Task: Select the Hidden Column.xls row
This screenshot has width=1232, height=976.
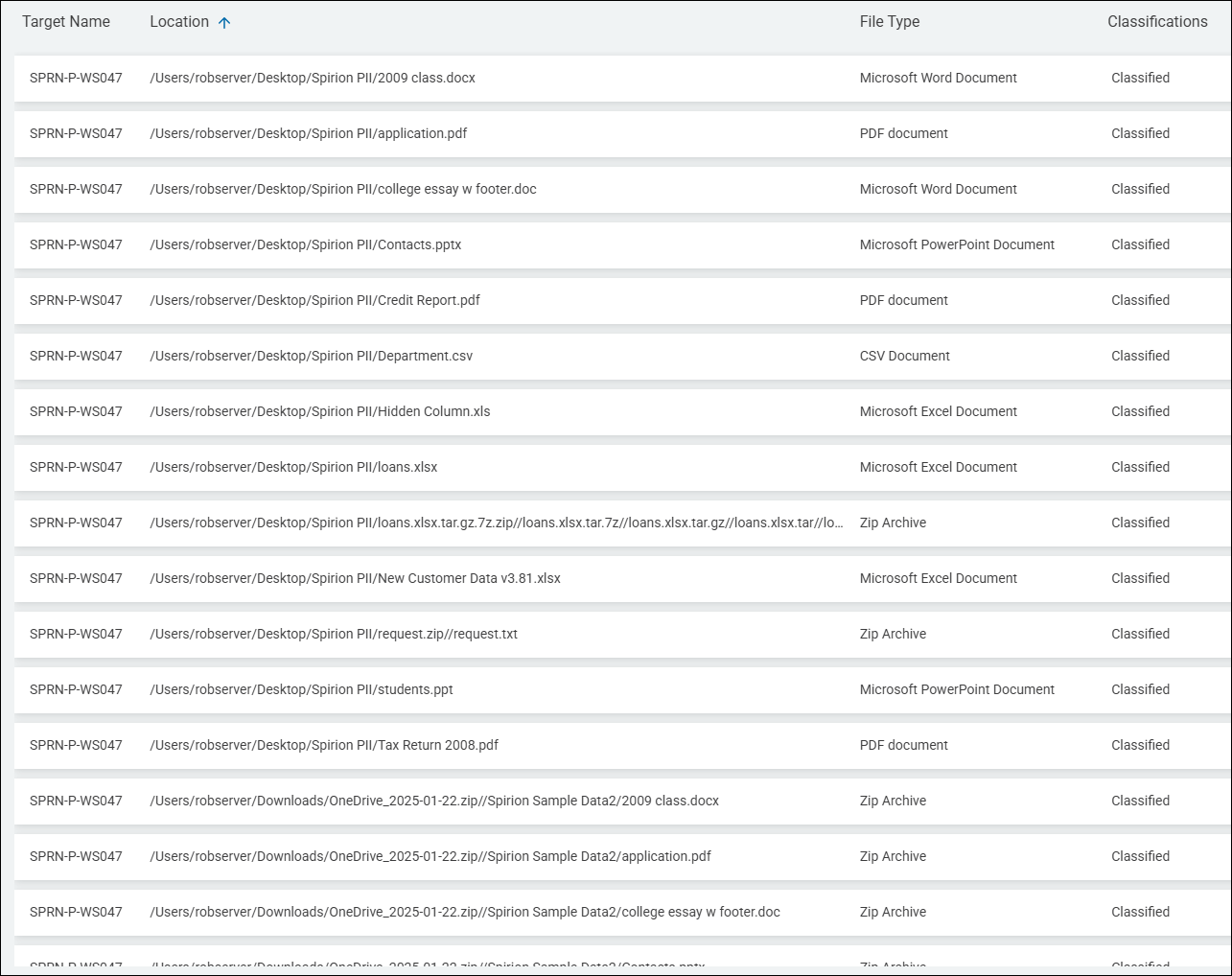Action: click(x=320, y=412)
